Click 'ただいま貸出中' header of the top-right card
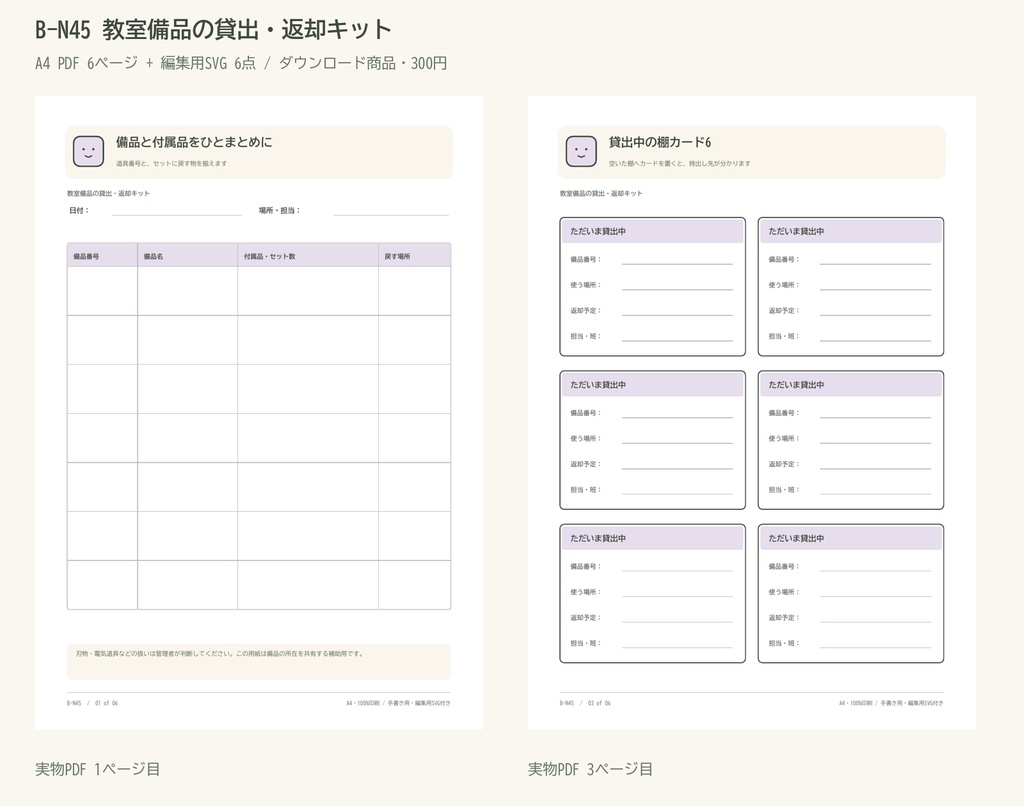The width and height of the screenshot is (1024, 806). click(851, 231)
